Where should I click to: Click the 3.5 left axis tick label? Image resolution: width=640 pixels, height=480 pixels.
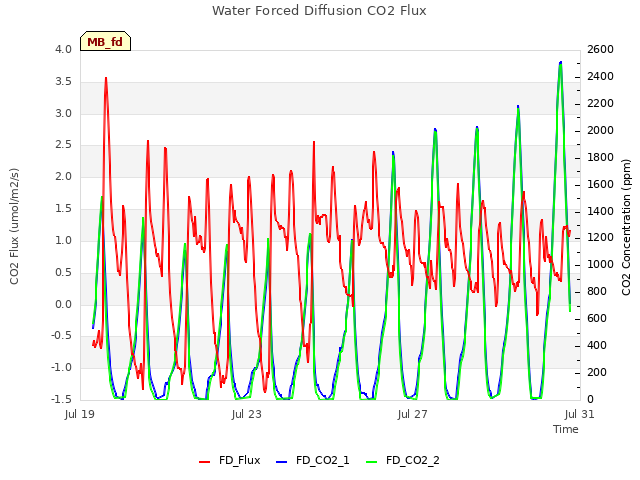pos(63,81)
